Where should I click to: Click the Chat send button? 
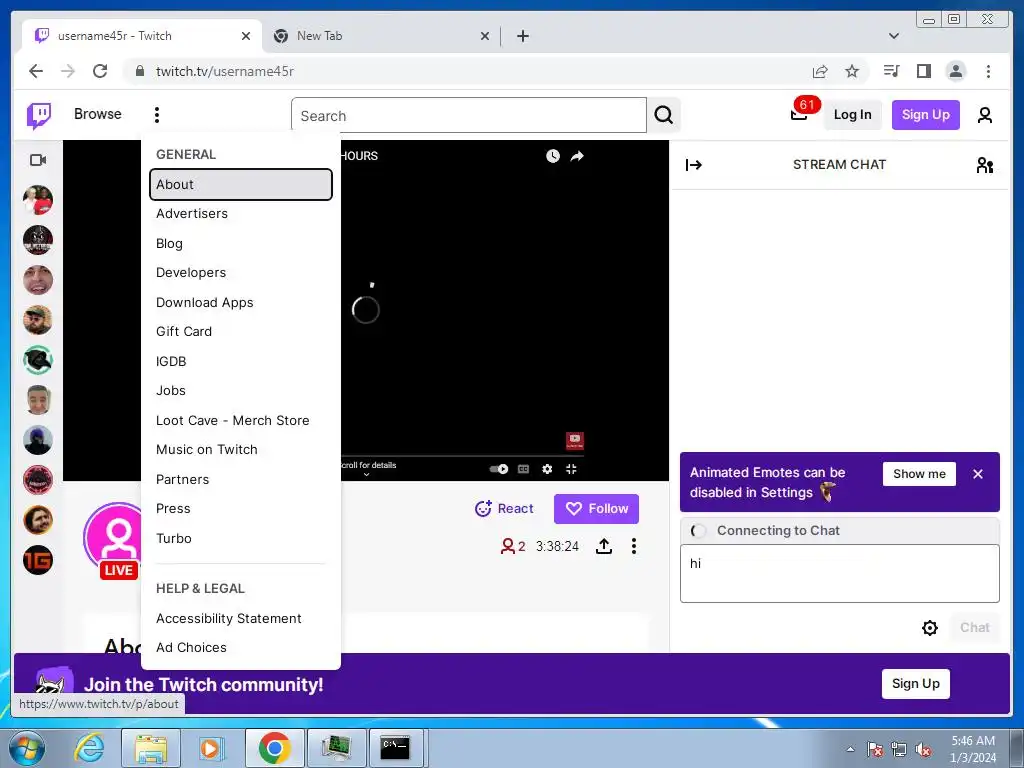(x=974, y=628)
